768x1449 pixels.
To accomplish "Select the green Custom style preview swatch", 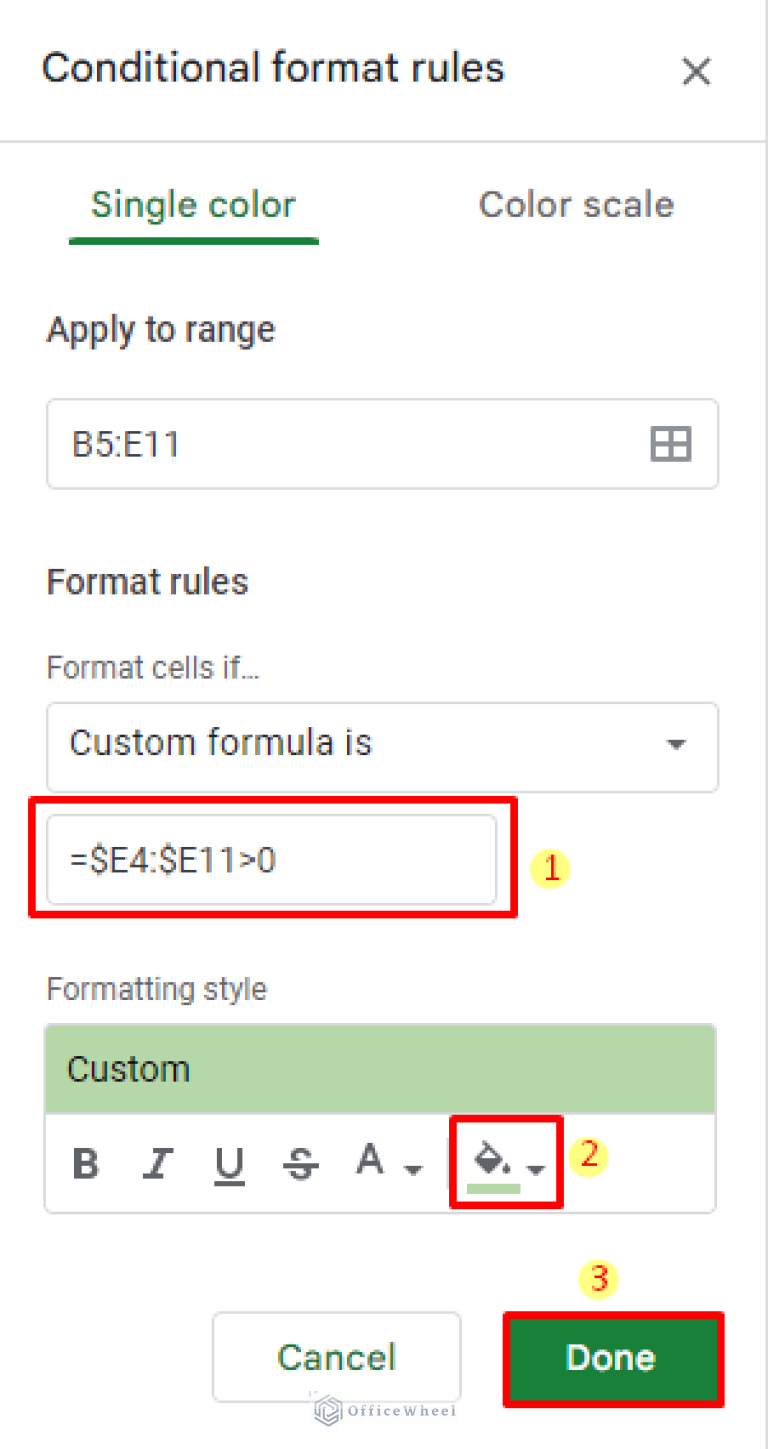I will pyautogui.click(x=380, y=1068).
